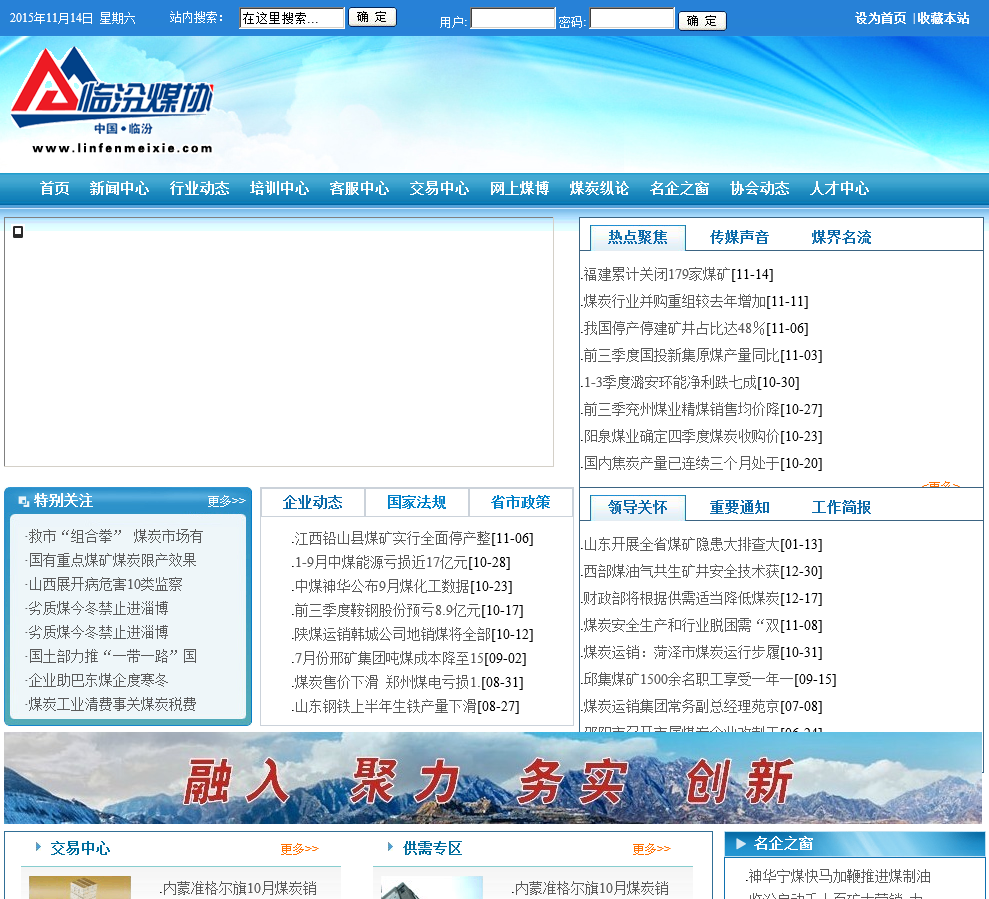The image size is (989, 899).
Task: Open 交易中心 in navigation bar
Action: [x=440, y=189]
